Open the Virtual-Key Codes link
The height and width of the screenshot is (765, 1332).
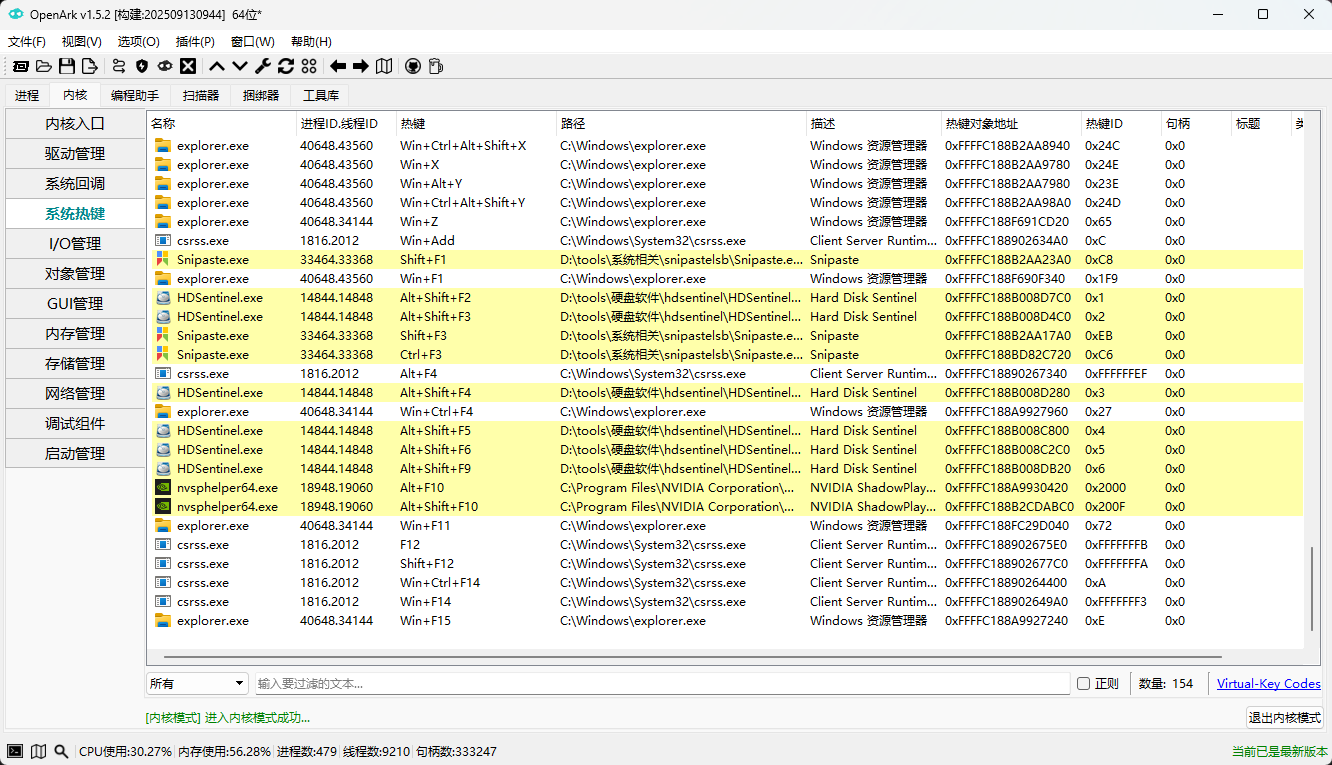1268,684
